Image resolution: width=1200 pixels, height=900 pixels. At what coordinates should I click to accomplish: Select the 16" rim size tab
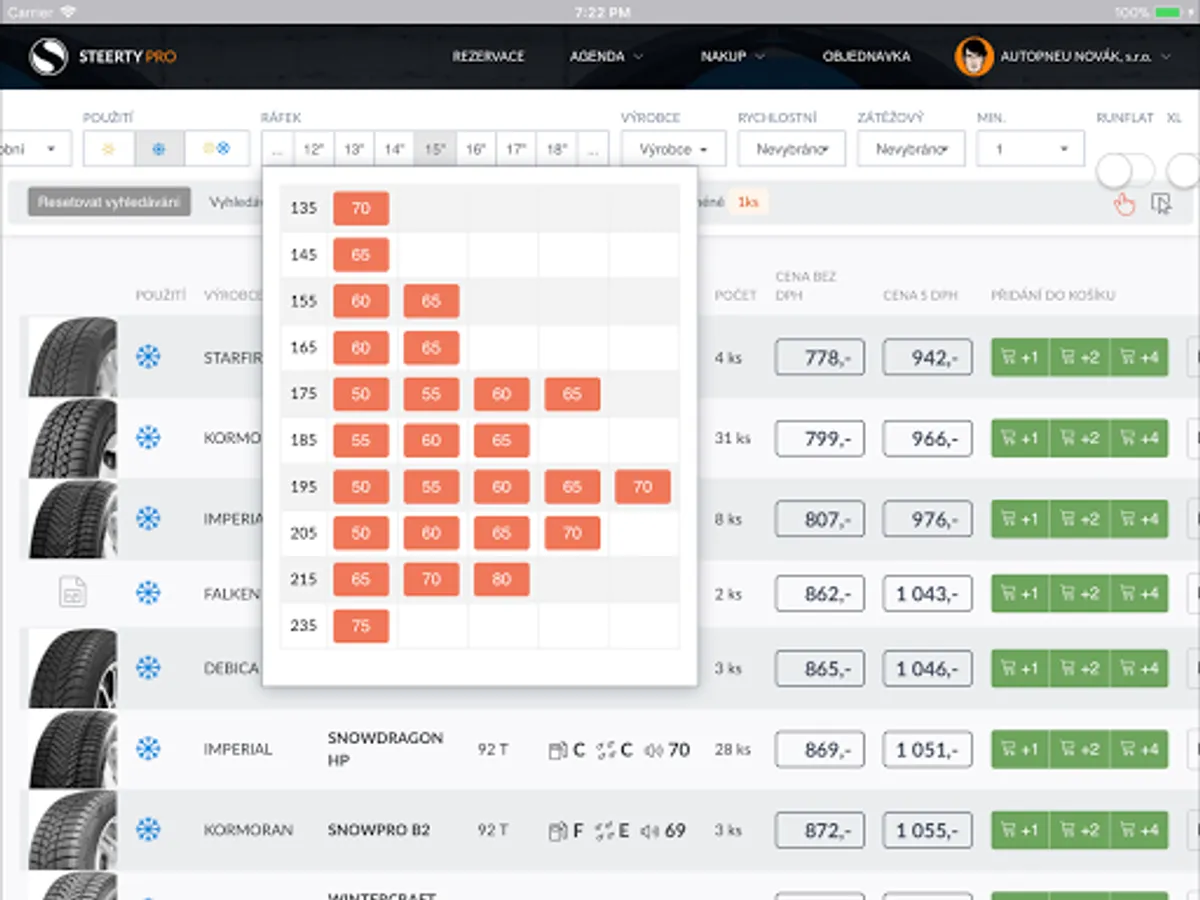tap(476, 149)
